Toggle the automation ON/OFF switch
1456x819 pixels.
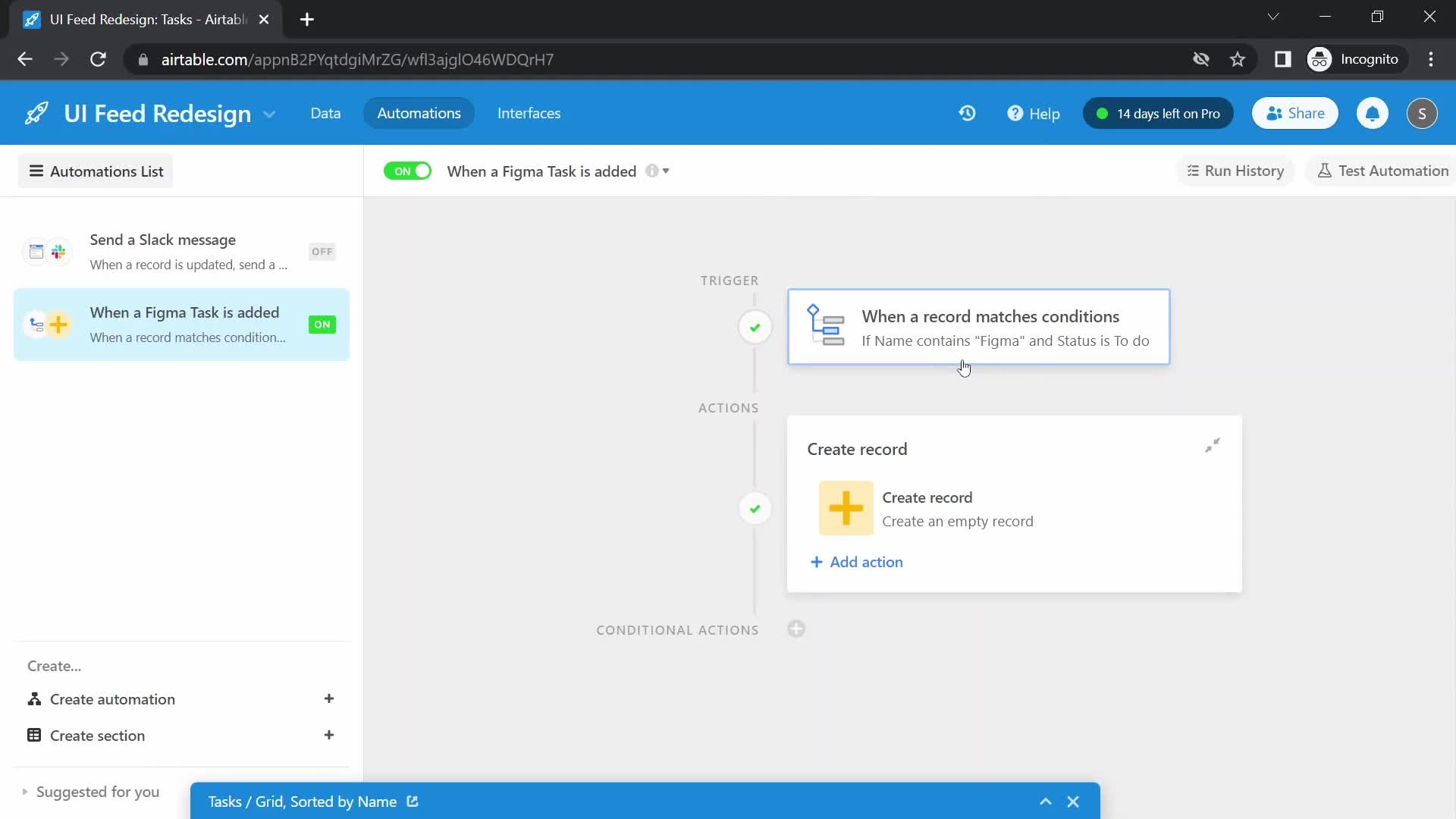point(408,170)
